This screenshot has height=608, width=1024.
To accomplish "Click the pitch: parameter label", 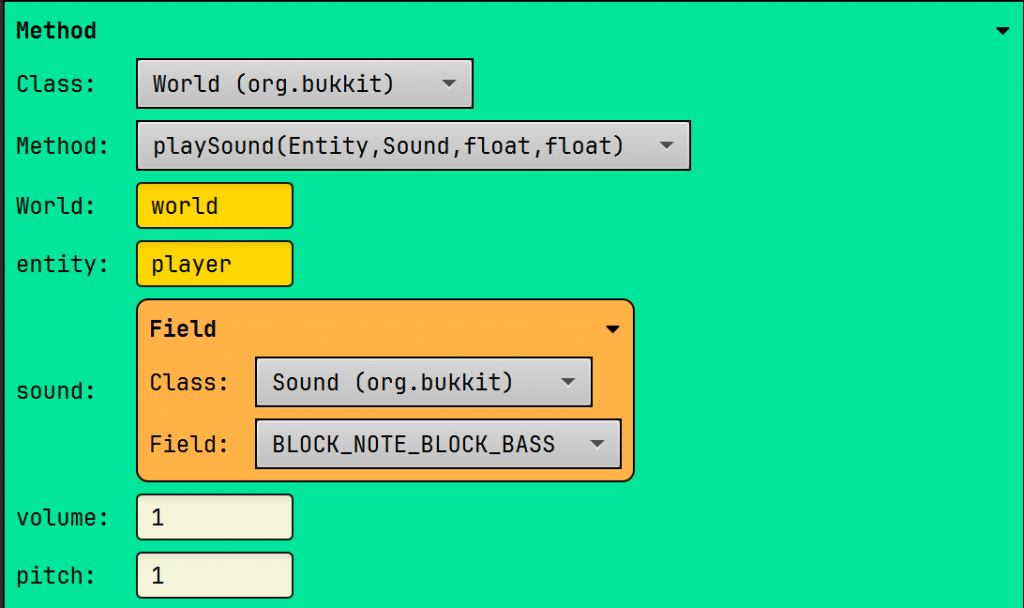I will coord(56,576).
